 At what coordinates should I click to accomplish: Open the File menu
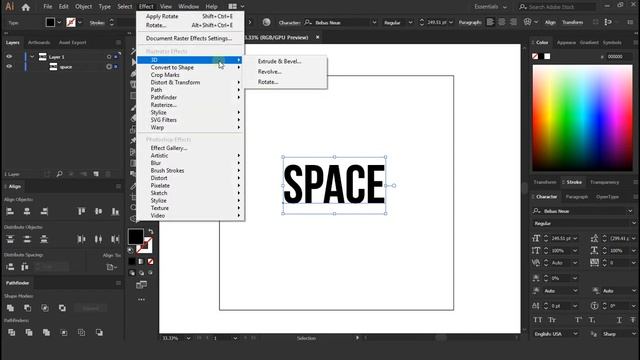click(x=48, y=7)
